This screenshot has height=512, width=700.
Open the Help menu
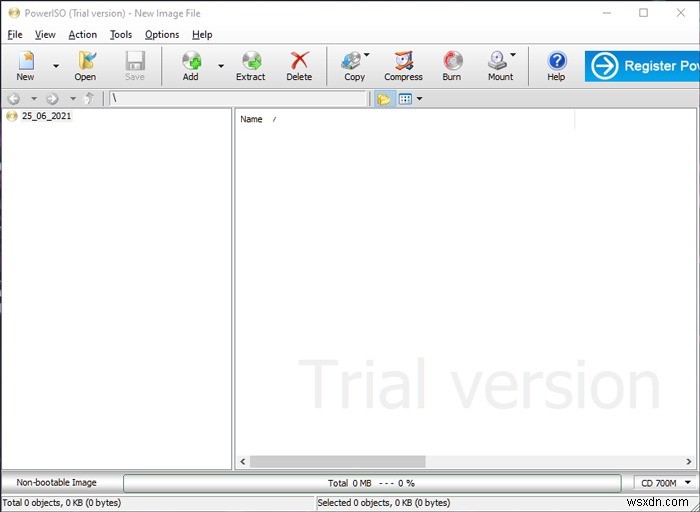202,34
